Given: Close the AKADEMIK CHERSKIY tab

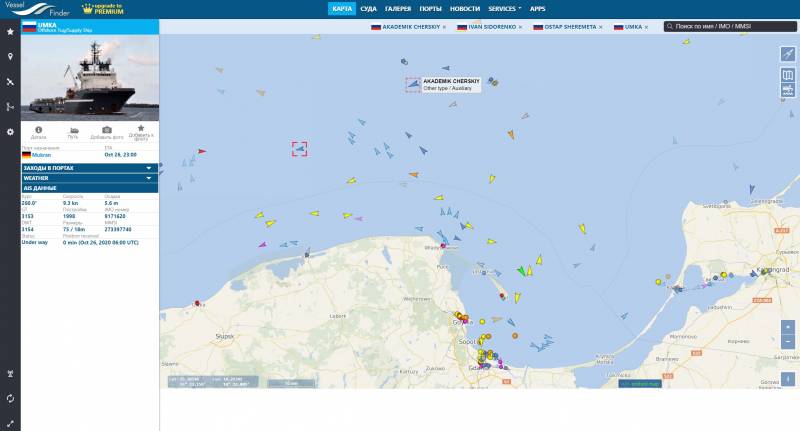Looking at the screenshot, I should pyautogui.click(x=444, y=27).
